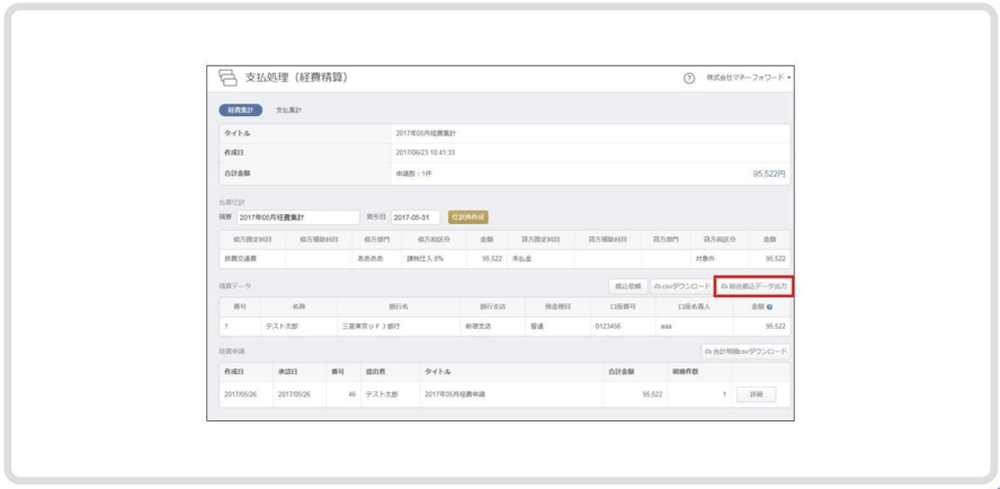Switch to the 支払集計 tab
1000x489 pixels.
[x=289, y=110]
